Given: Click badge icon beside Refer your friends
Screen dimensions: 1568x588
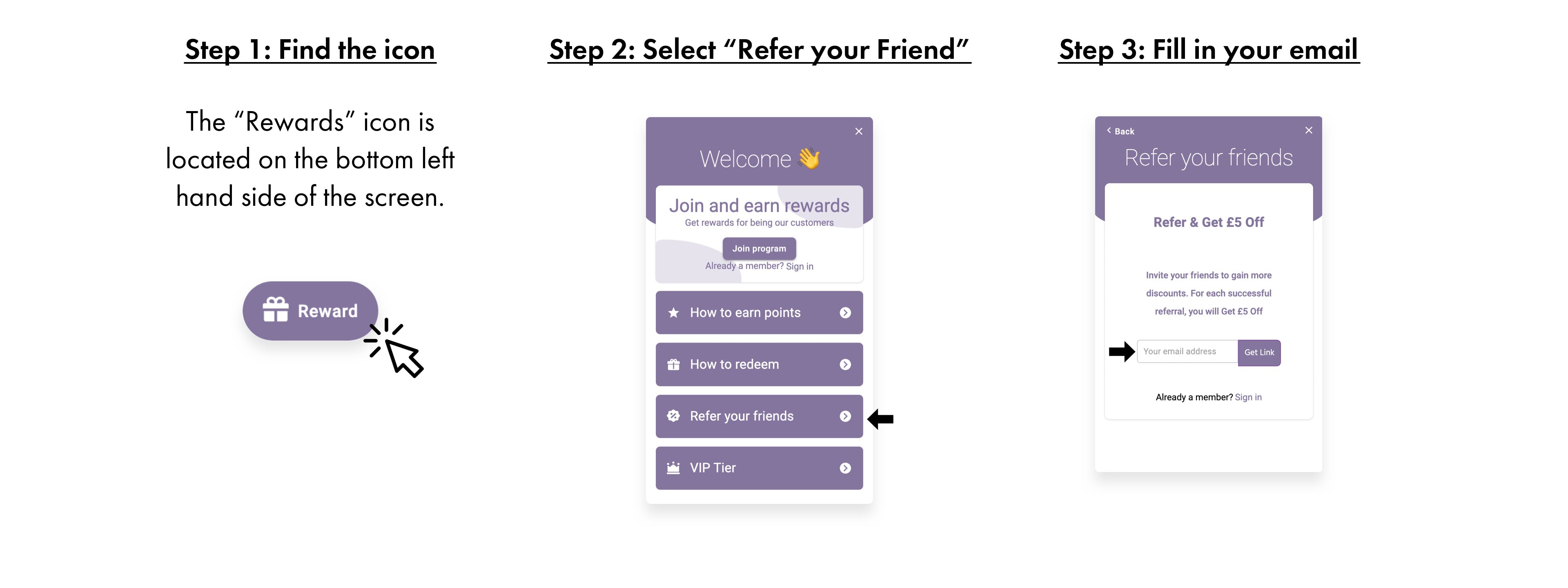Looking at the screenshot, I should [x=673, y=416].
